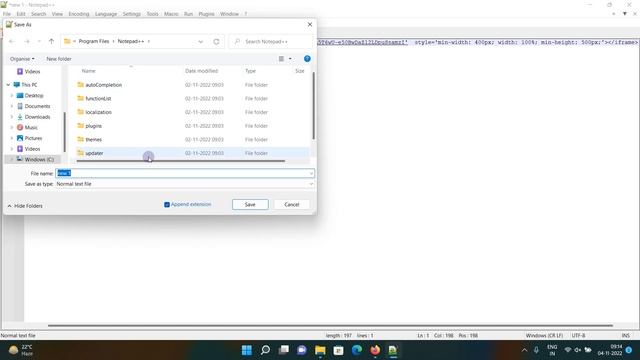Launch Firefox from the taskbar
The width and height of the screenshot is (640, 360).
(375, 350)
